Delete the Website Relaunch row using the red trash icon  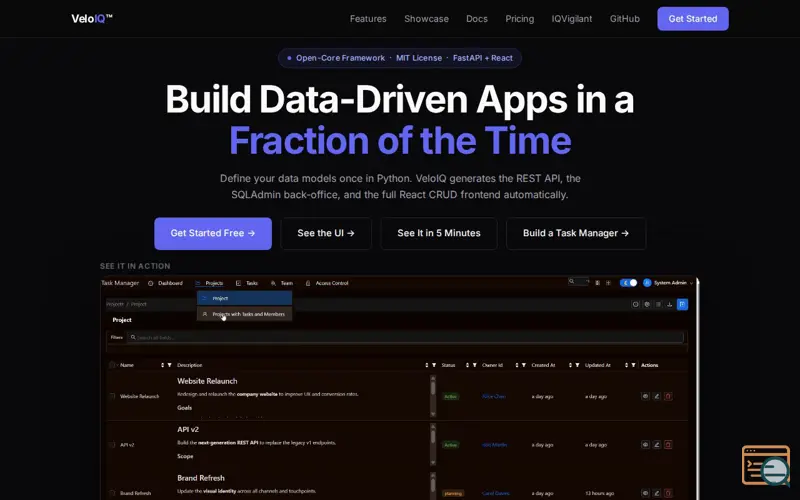coord(668,396)
